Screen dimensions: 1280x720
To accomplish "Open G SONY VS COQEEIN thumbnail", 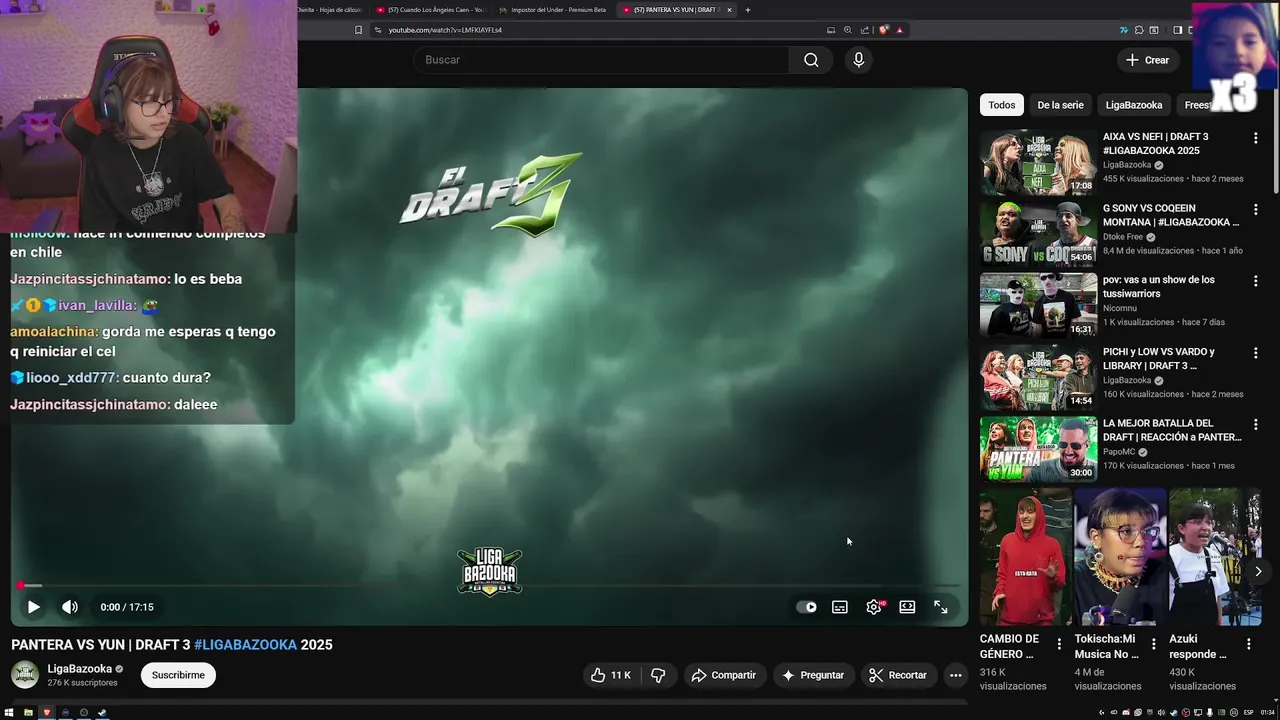I will click(1038, 235).
